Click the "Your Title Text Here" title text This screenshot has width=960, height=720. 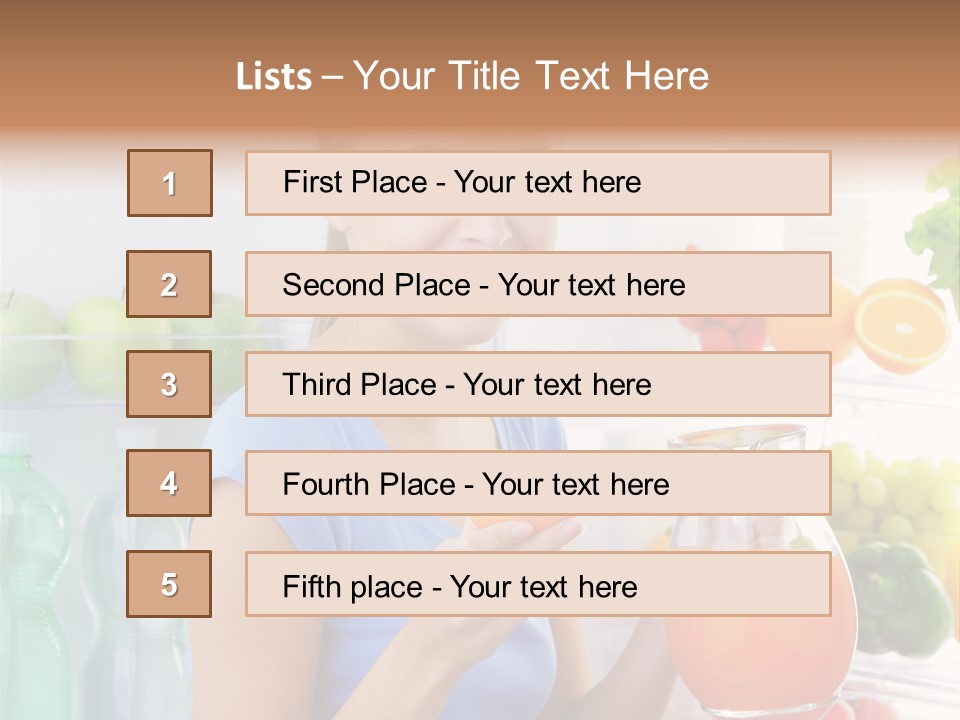(531, 76)
